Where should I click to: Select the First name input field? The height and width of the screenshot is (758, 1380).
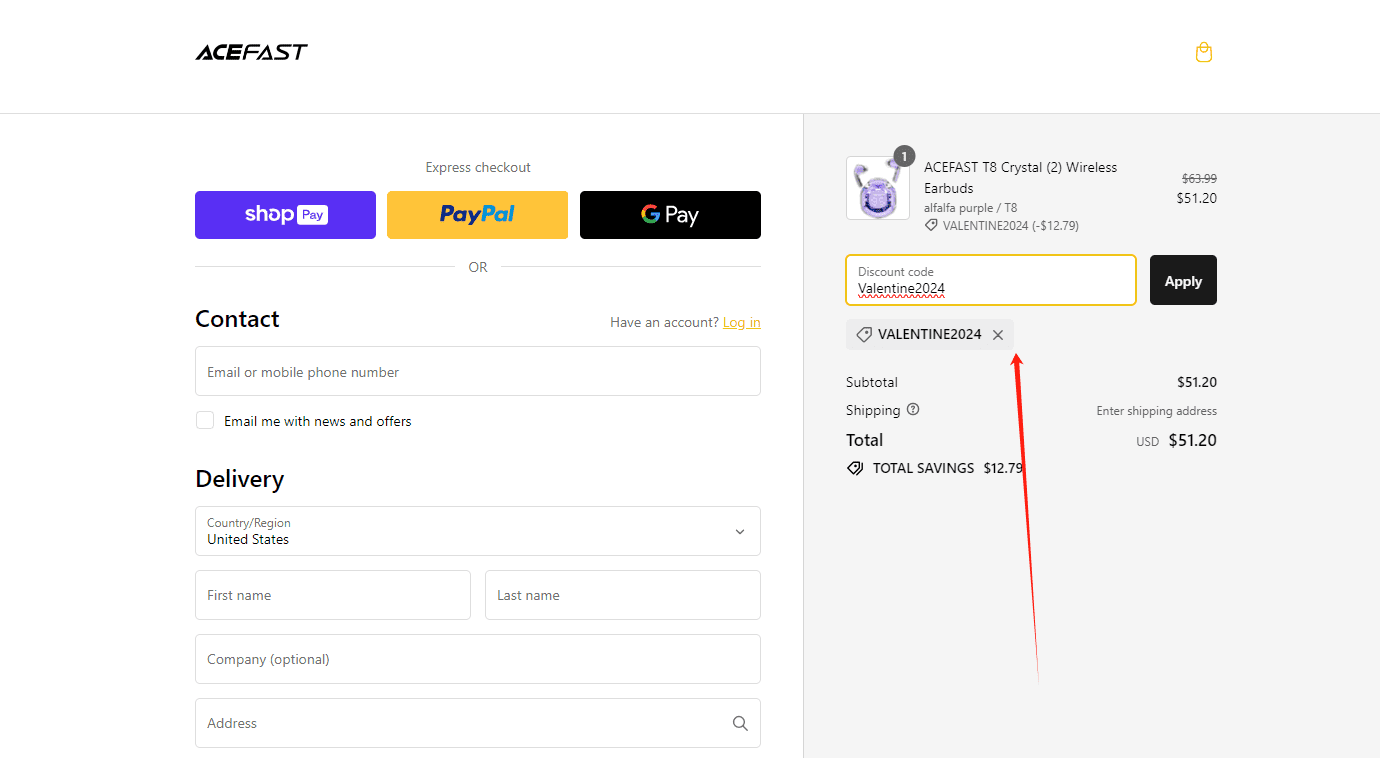pos(332,595)
